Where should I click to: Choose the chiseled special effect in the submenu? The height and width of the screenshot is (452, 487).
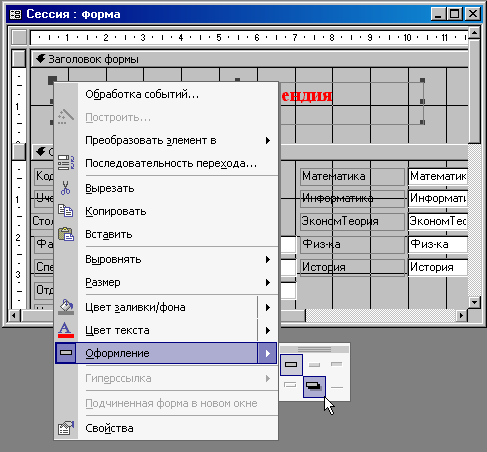pyautogui.click(x=337, y=387)
